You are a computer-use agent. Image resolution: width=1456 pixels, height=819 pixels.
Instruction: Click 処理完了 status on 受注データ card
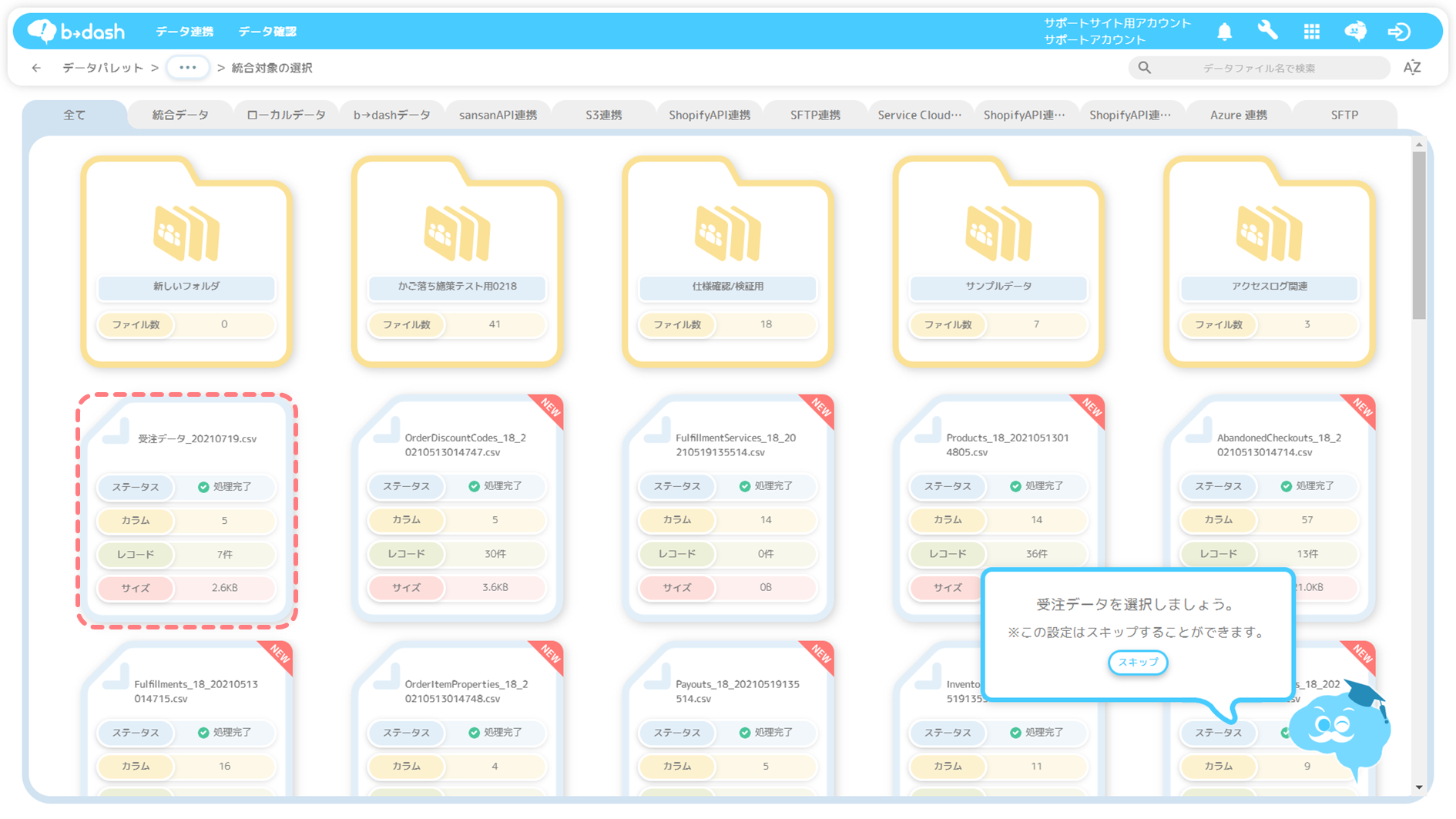[x=225, y=487]
